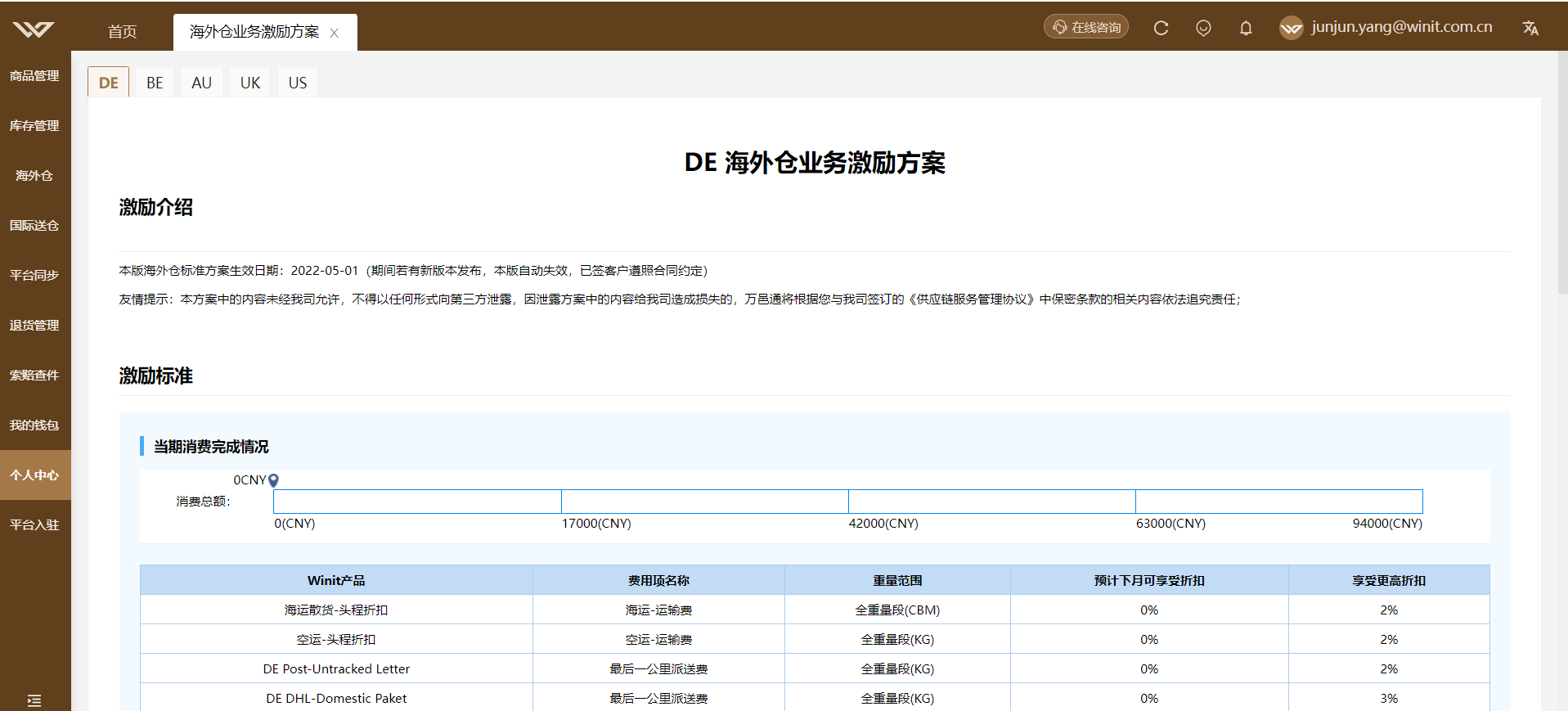Open 在线咨询 online consultation
The width and height of the screenshot is (1568, 711).
1085,27
